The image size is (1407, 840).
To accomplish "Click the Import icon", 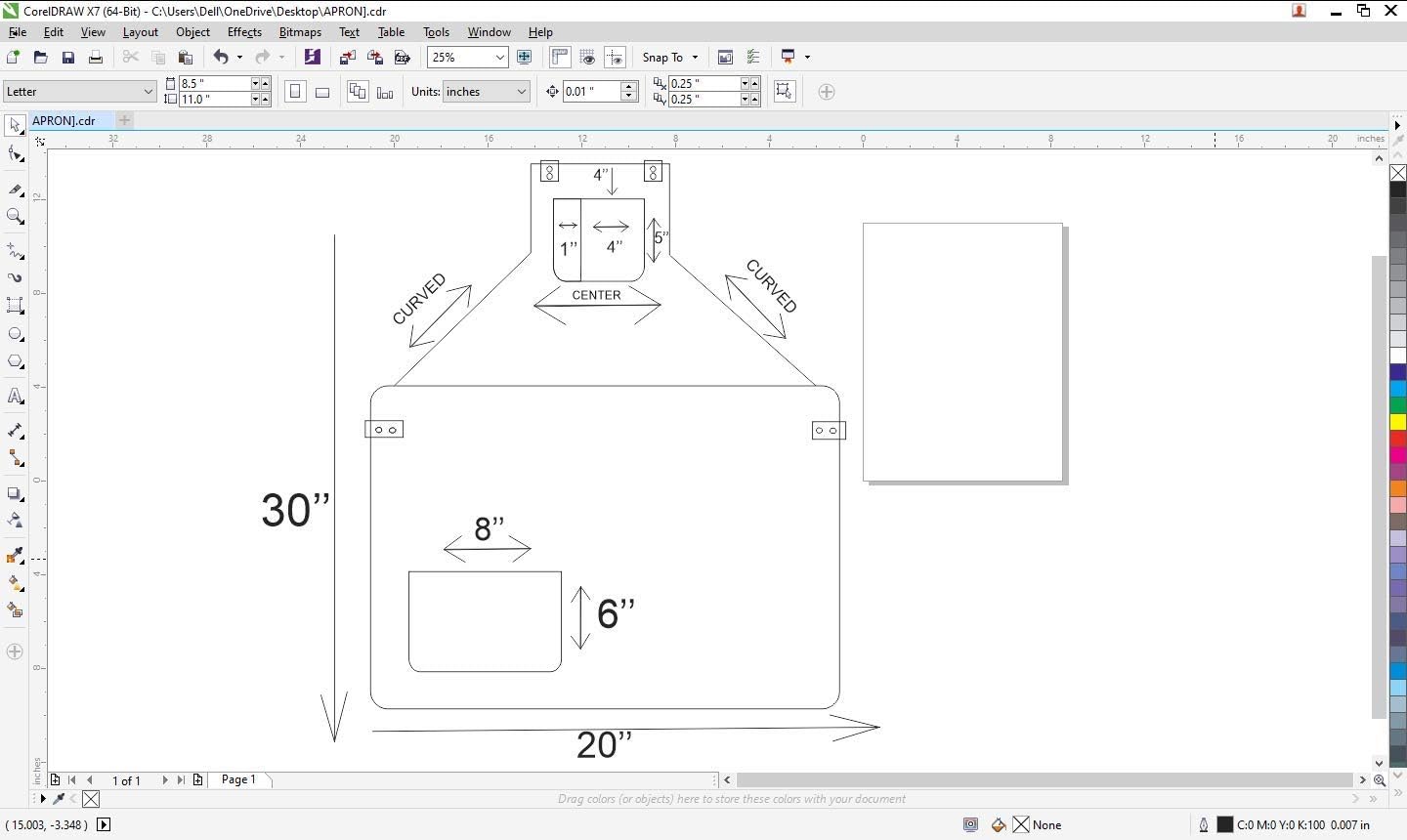I will [347, 58].
